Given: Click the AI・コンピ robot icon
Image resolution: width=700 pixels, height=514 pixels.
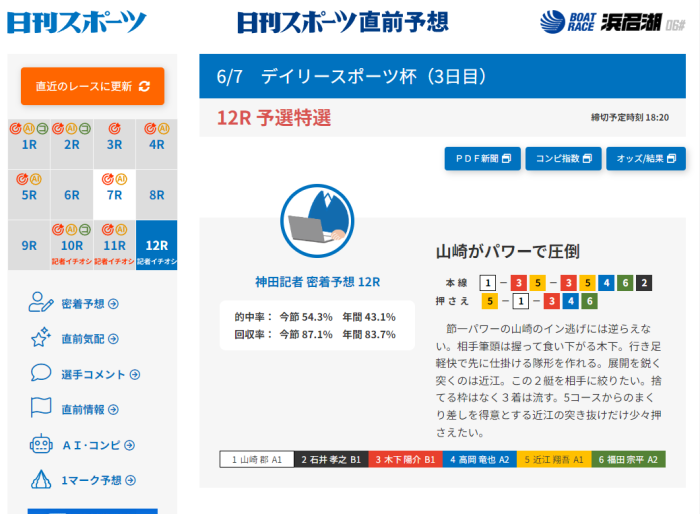Looking at the screenshot, I should pyautogui.click(x=41, y=444).
